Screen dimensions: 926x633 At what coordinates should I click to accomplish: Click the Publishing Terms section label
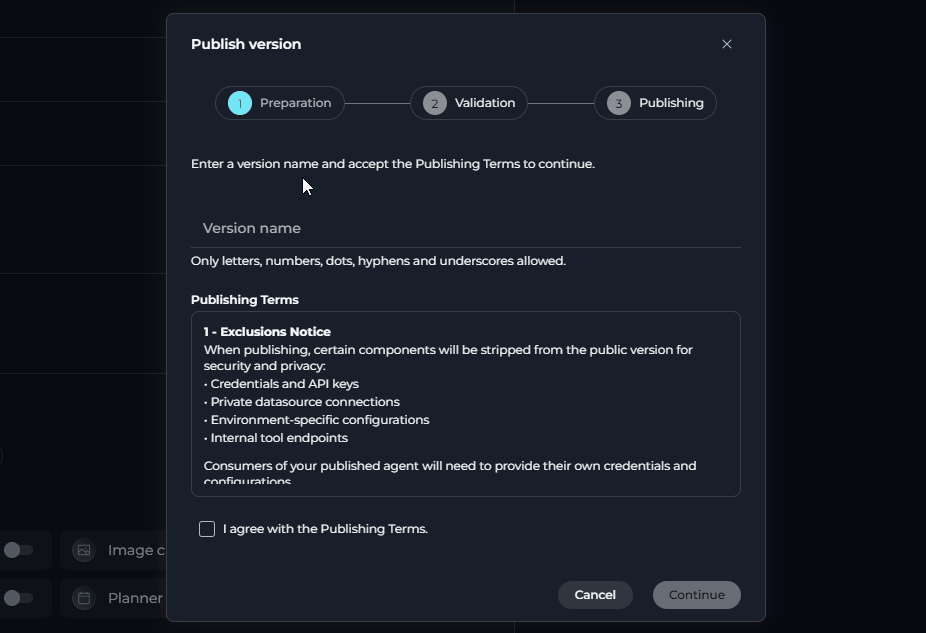[x=245, y=299]
